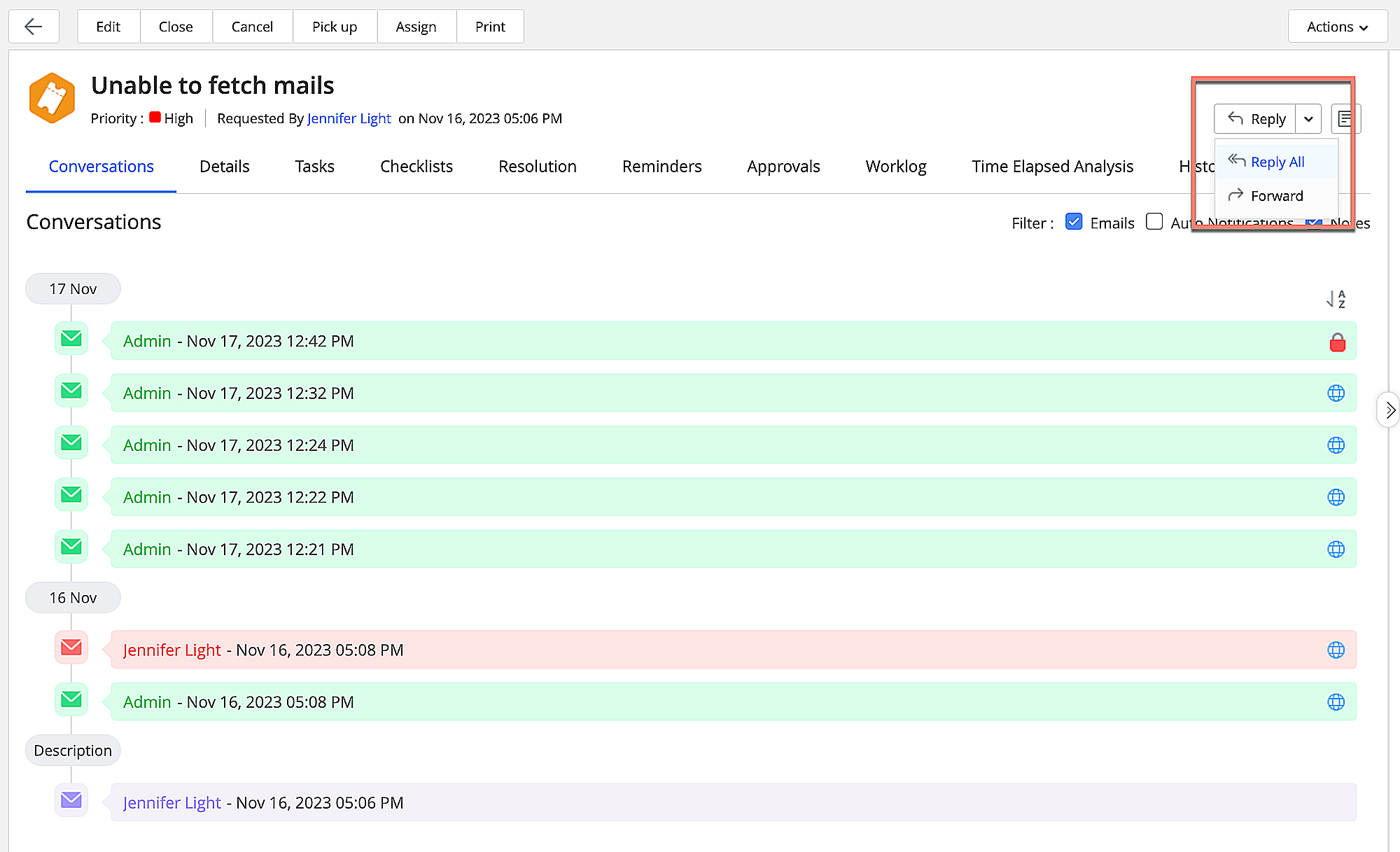Open the notes document icon beside Reply
This screenshot has width=1400, height=852.
tap(1344, 119)
